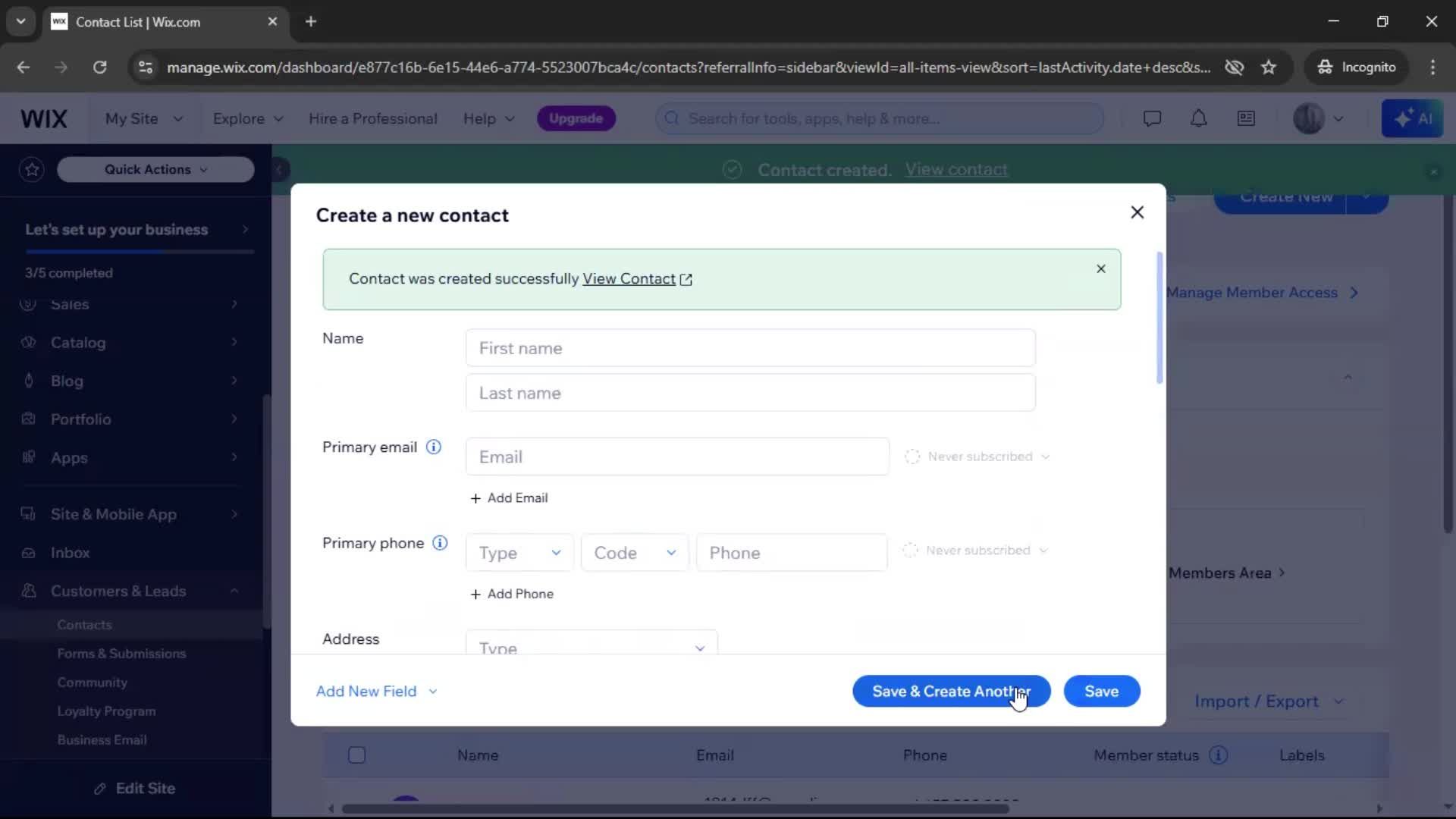Close the Create a new contact dialog
The height and width of the screenshot is (819, 1456).
pos(1137,212)
